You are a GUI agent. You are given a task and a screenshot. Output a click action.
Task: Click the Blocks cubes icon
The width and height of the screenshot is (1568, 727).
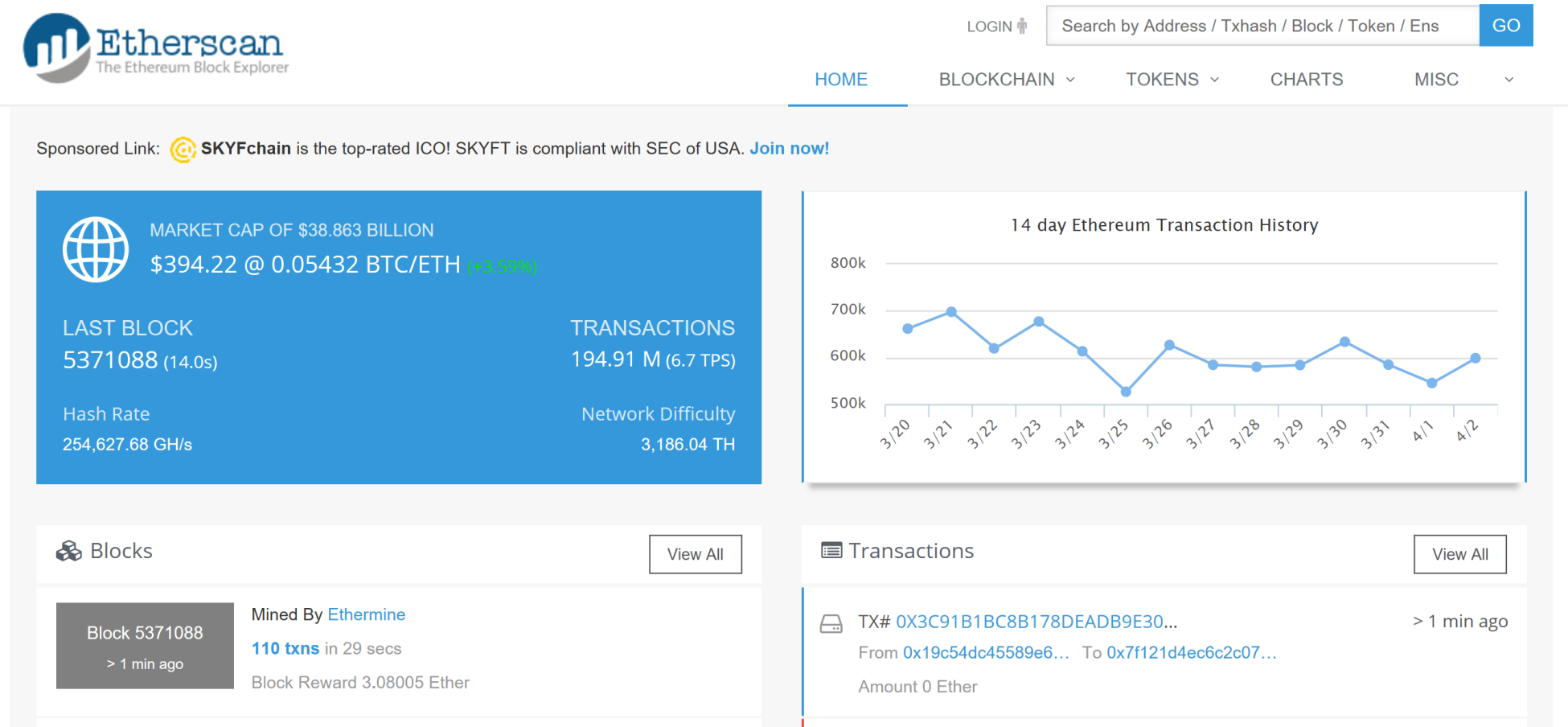(x=69, y=552)
